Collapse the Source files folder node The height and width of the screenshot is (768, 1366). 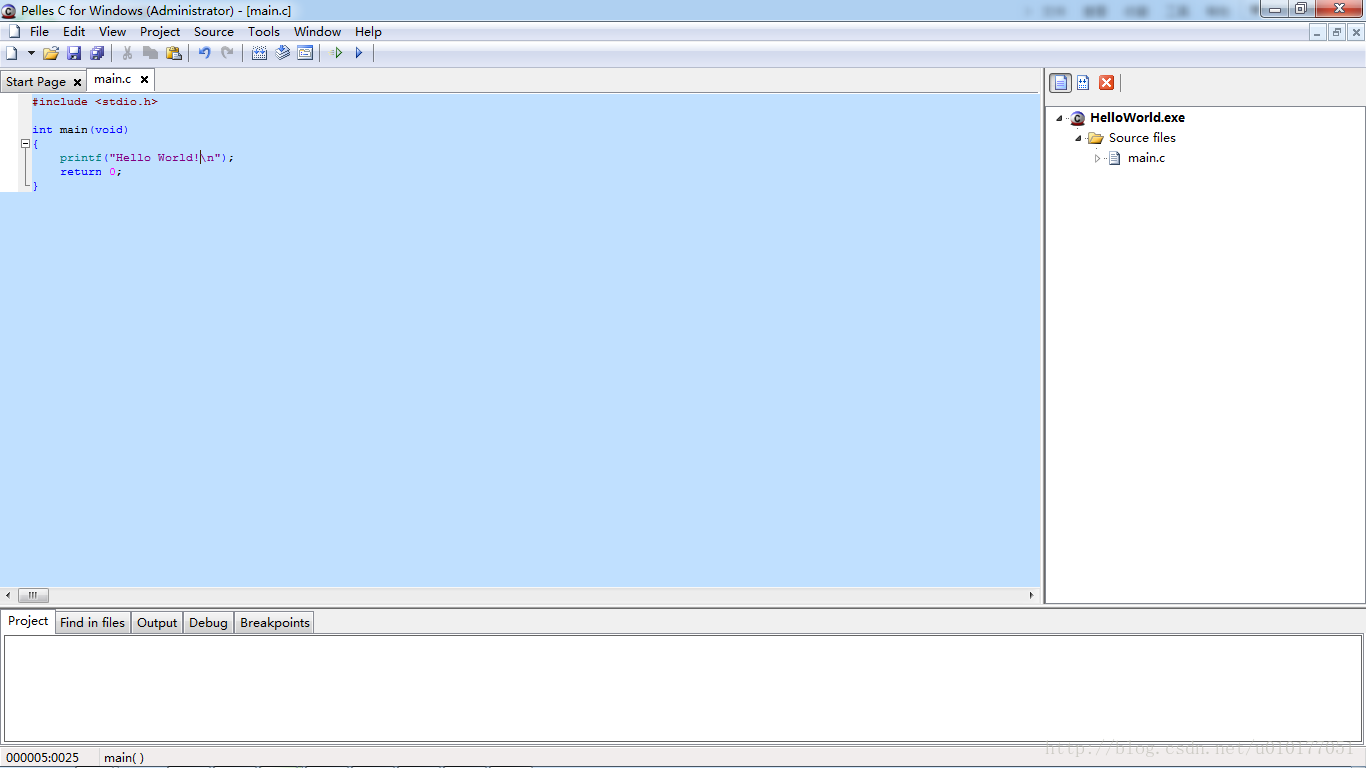tap(1079, 138)
